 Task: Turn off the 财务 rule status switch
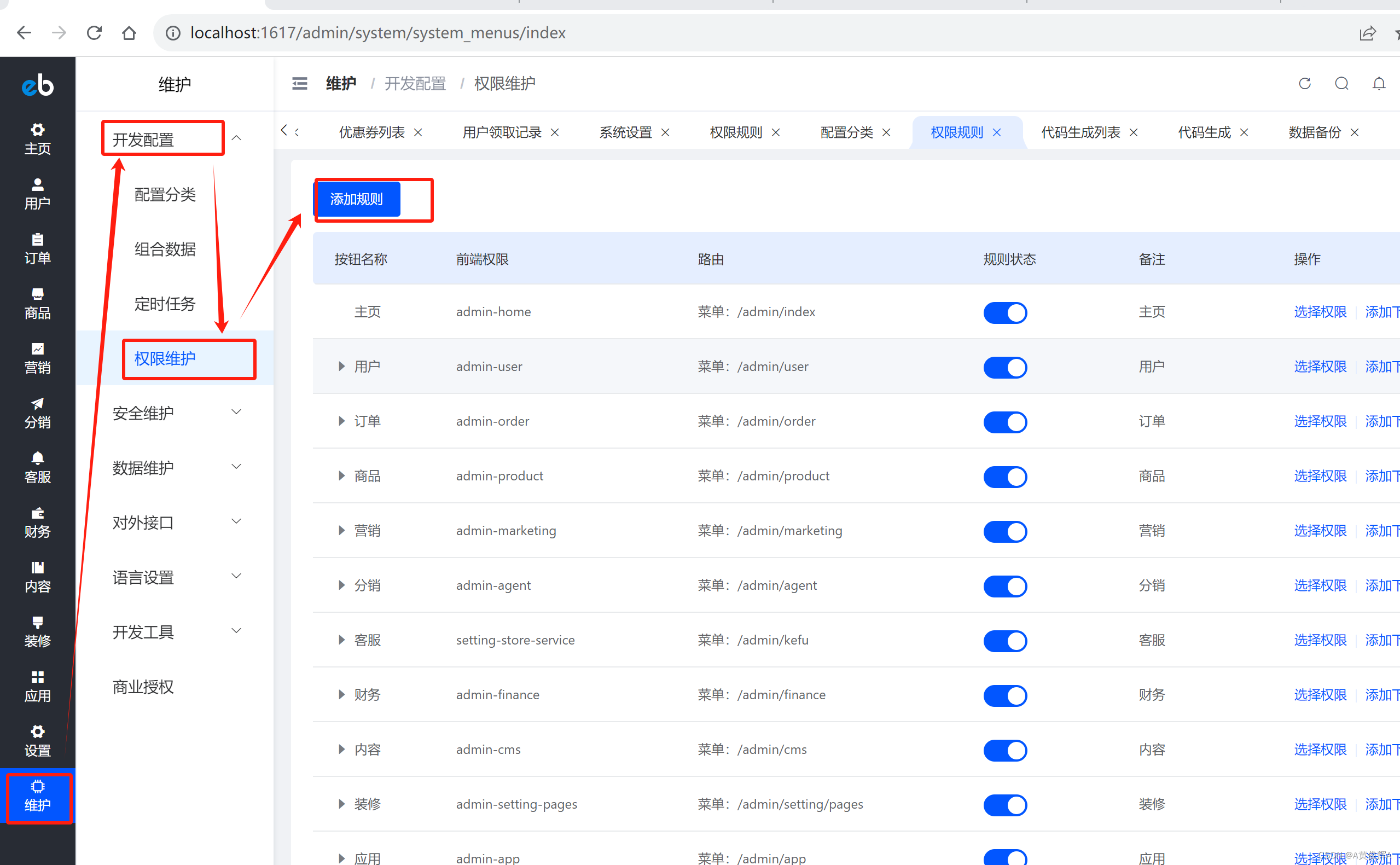[1005, 695]
